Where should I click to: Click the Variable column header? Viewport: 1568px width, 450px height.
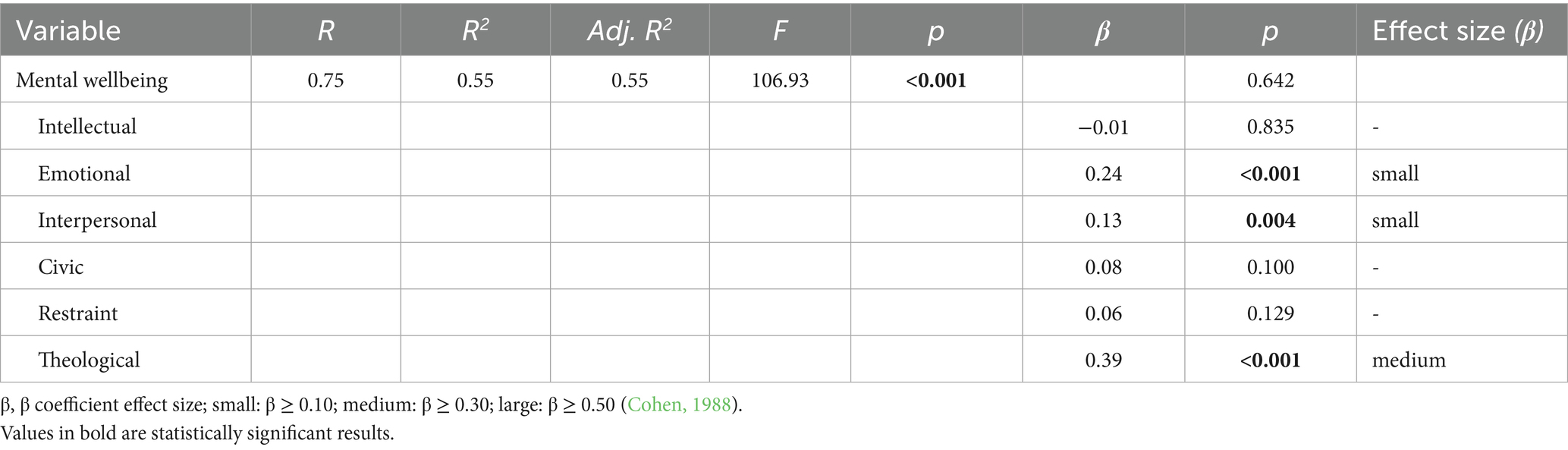pyautogui.click(x=68, y=31)
